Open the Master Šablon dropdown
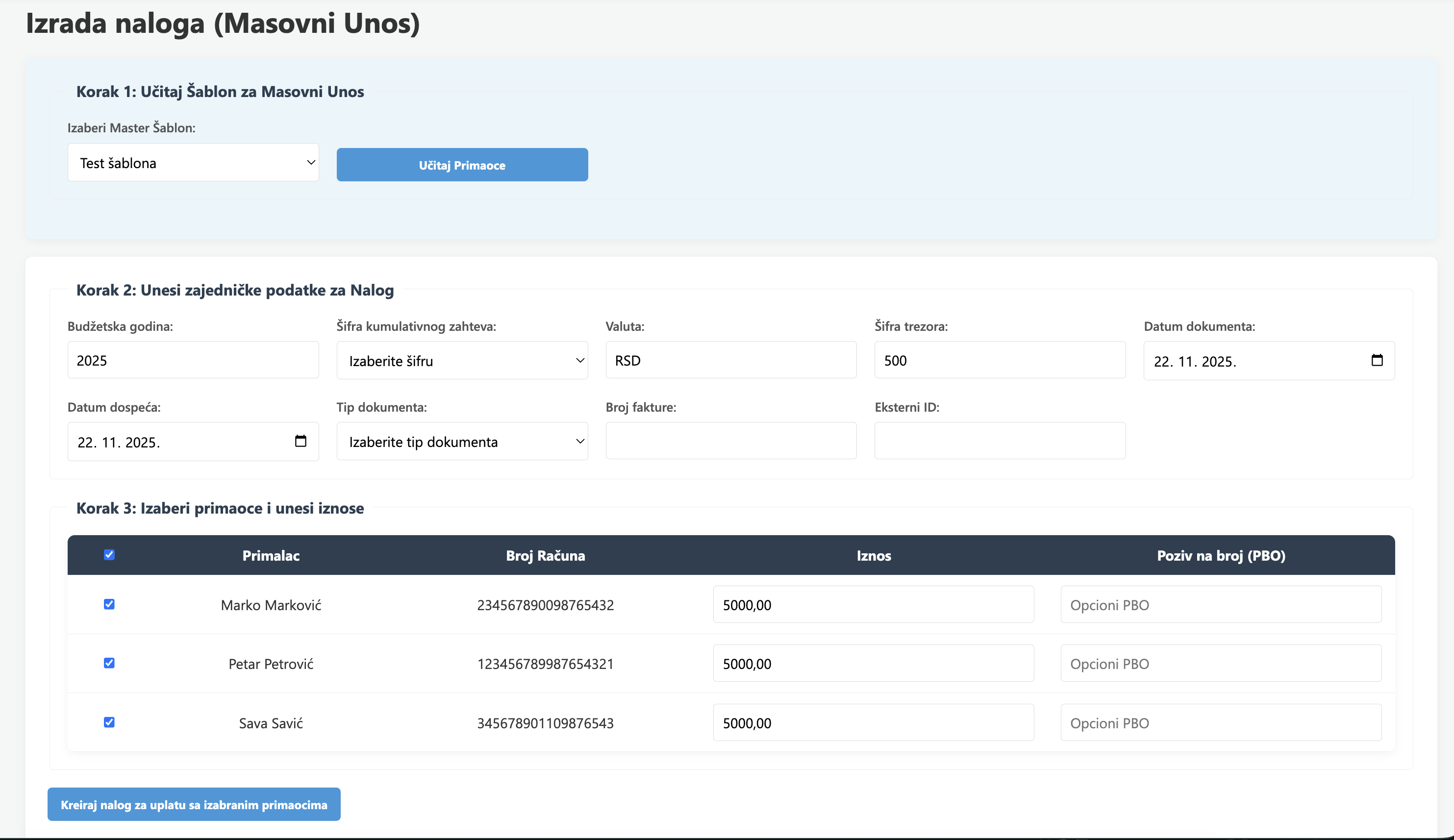Viewport: 1454px width, 840px height. tap(193, 162)
